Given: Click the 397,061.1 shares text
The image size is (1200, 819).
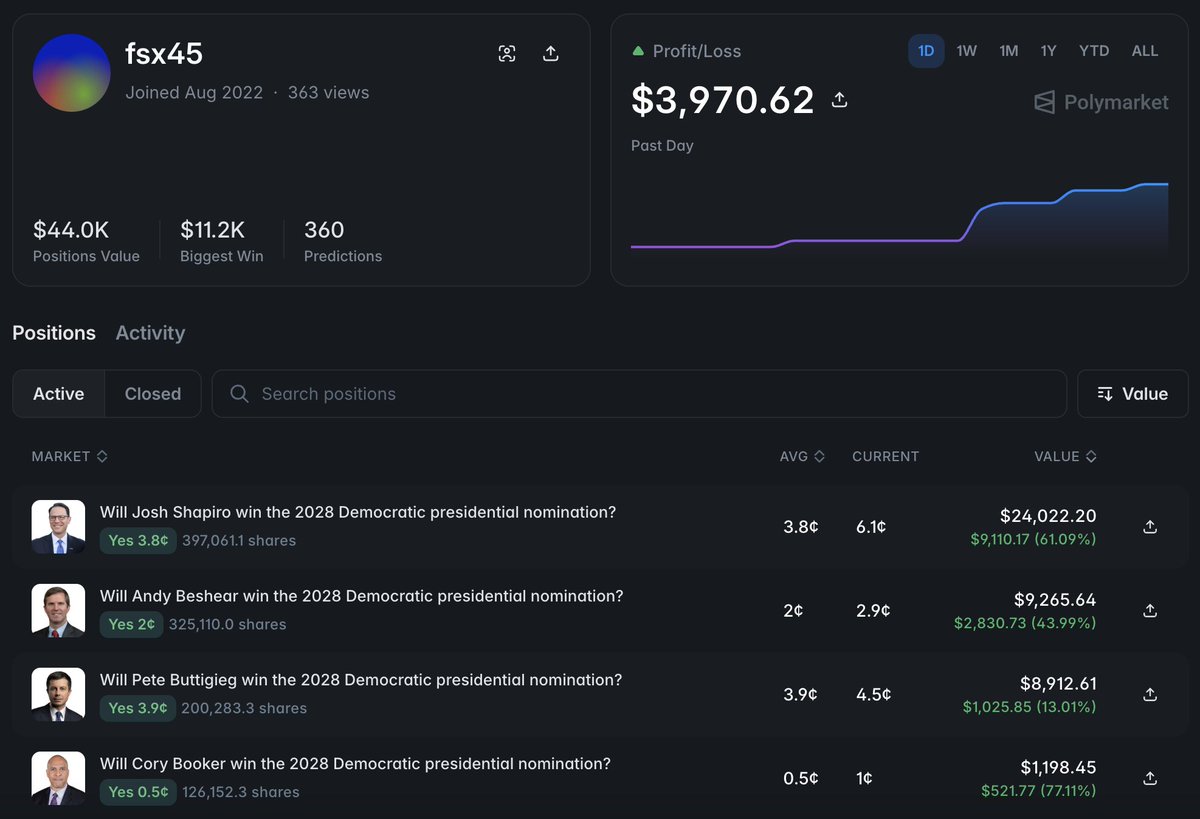Looking at the screenshot, I should point(239,540).
